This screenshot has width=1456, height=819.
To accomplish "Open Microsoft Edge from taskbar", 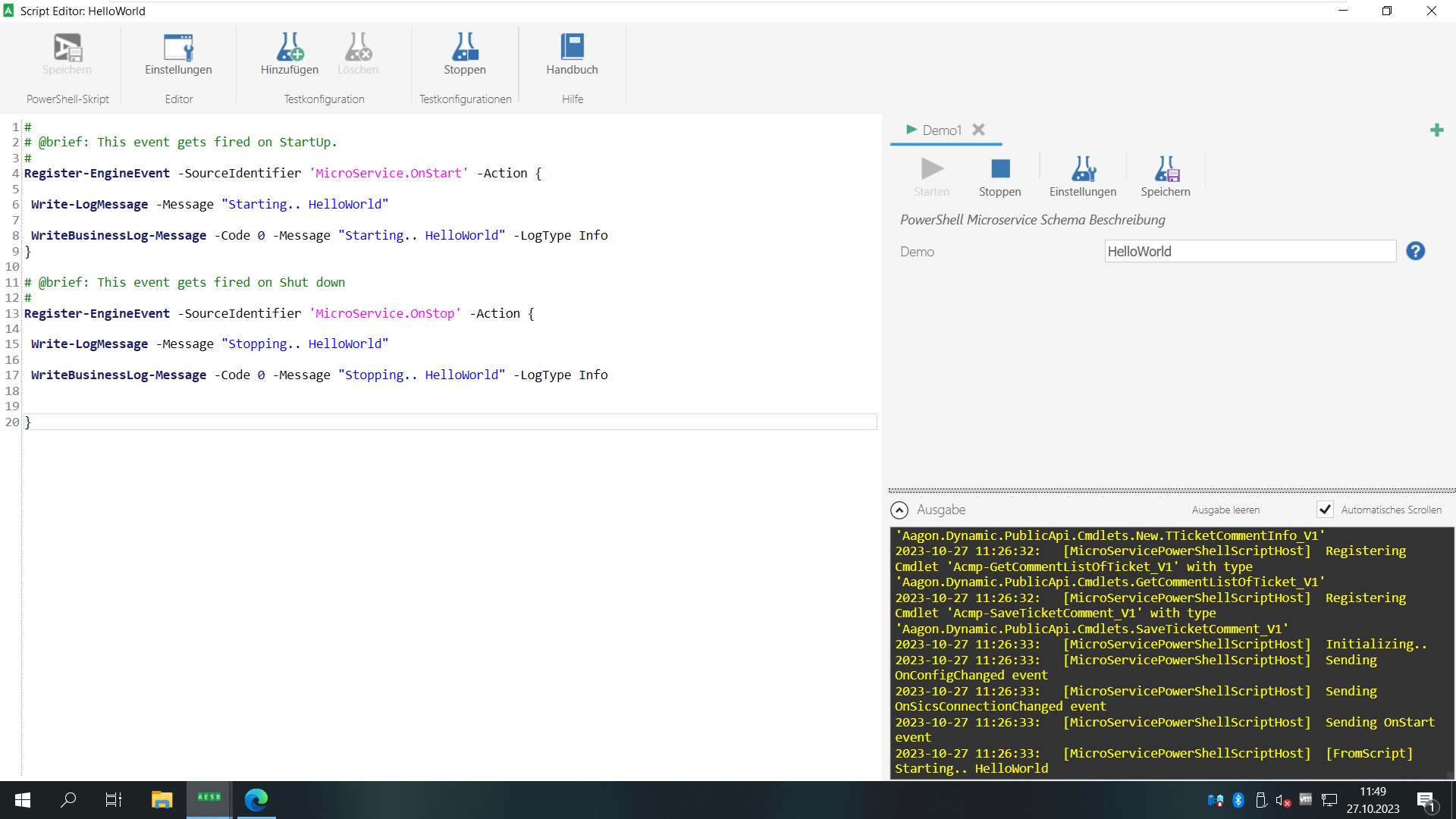I will pos(256,799).
